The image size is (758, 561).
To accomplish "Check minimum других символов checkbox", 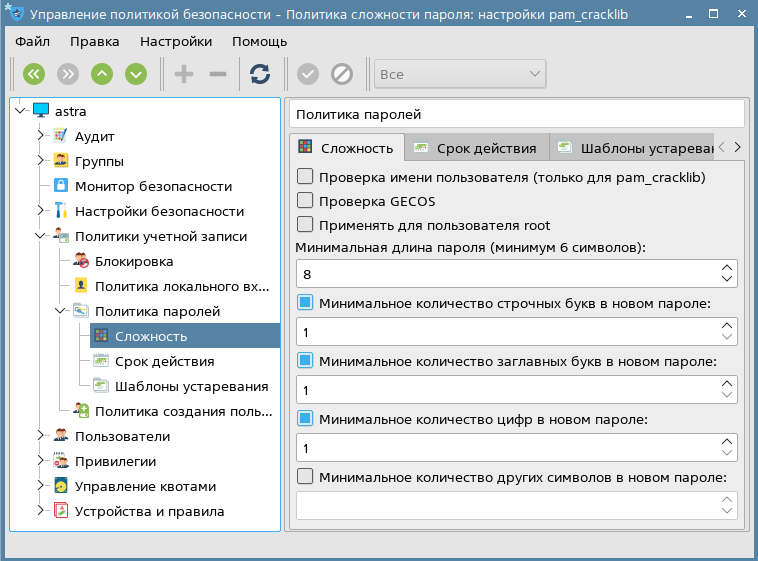I will (x=305, y=476).
